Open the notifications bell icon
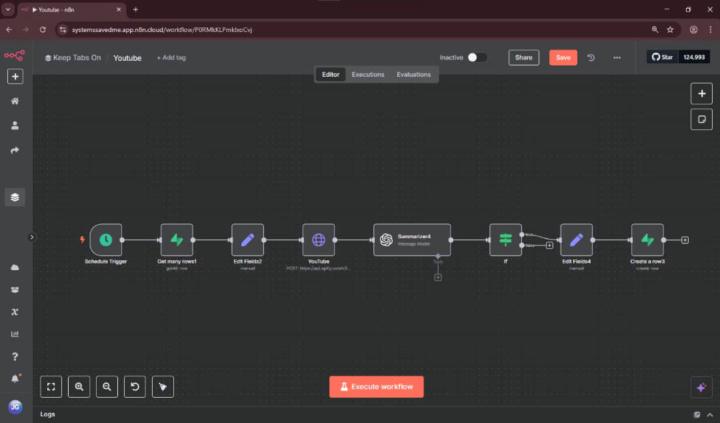The height and width of the screenshot is (423, 720). tap(15, 378)
